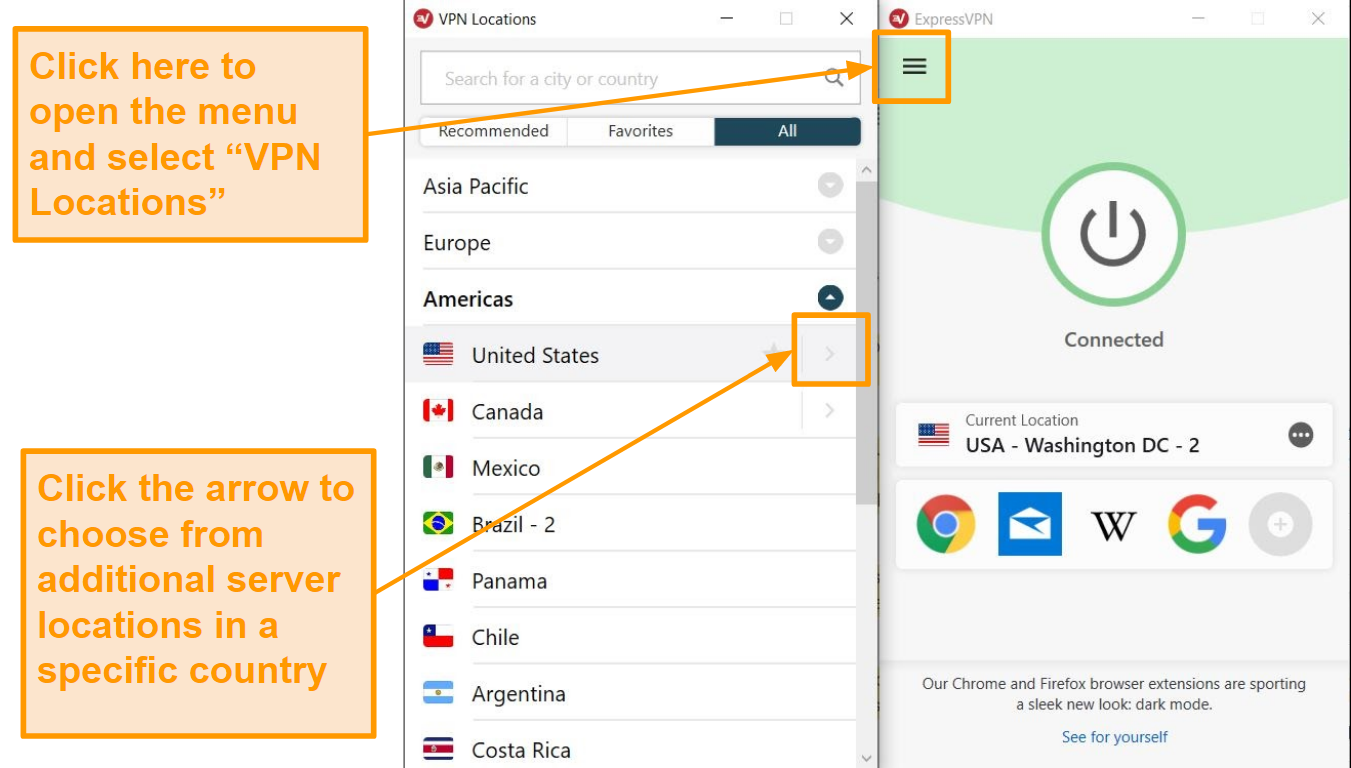Open the Google shortcut

1197,524
